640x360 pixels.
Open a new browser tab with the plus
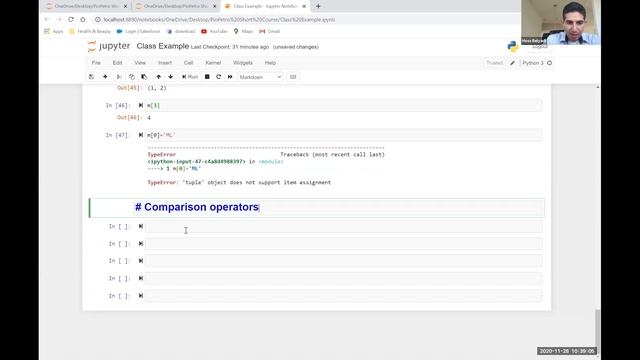point(318,6)
